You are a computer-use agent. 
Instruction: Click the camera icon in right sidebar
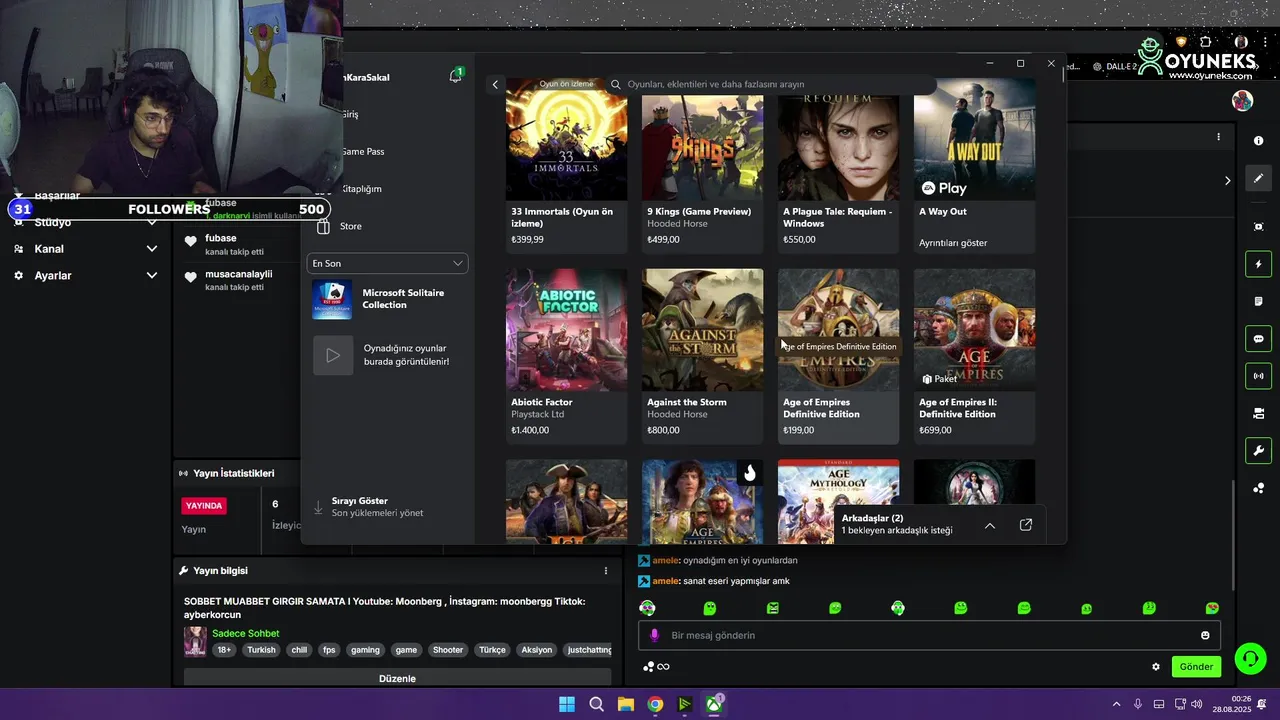[x=1258, y=413]
